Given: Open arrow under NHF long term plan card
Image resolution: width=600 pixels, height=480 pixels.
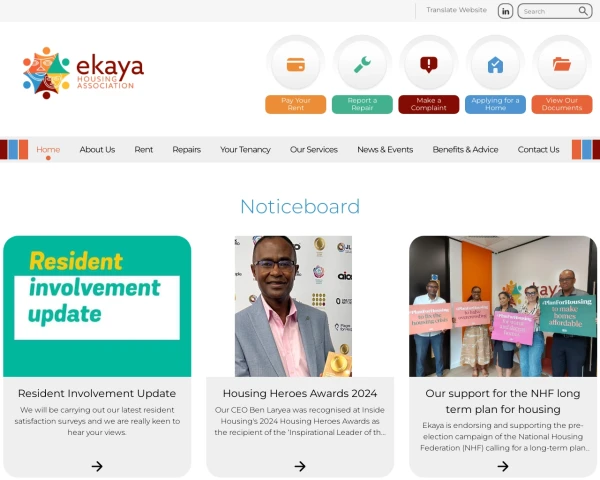Looking at the screenshot, I should click(x=503, y=466).
